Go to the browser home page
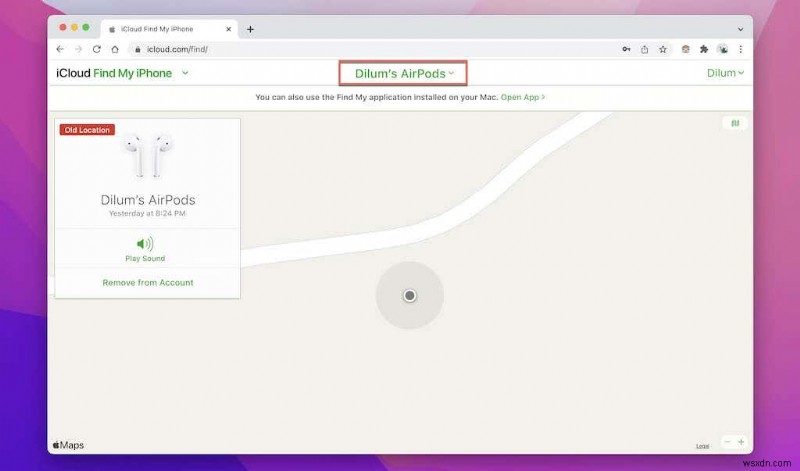800x471 pixels. [x=115, y=49]
